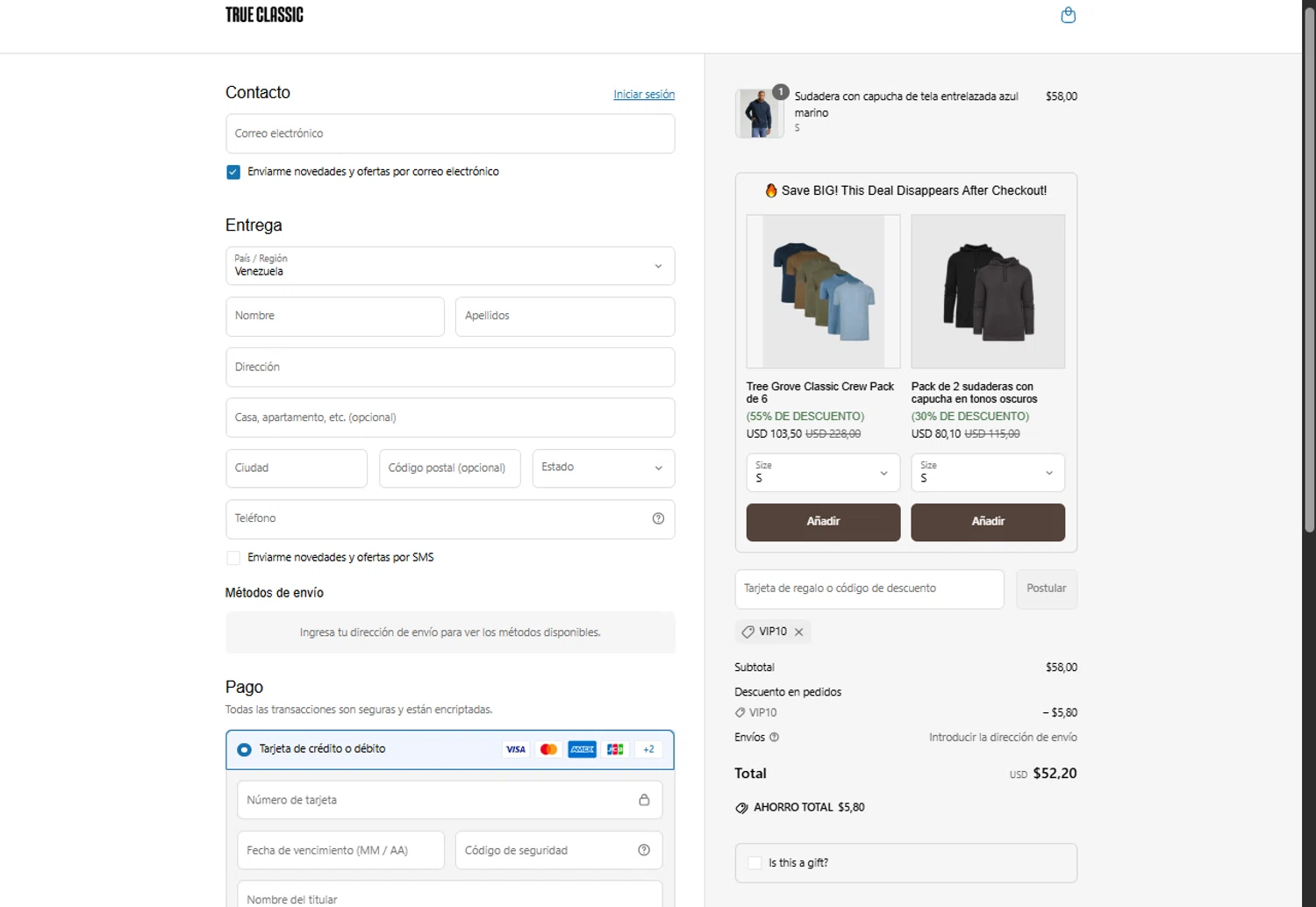Click the Correo electrónico input field
Image resolution: width=1316 pixels, height=907 pixels.
point(449,133)
